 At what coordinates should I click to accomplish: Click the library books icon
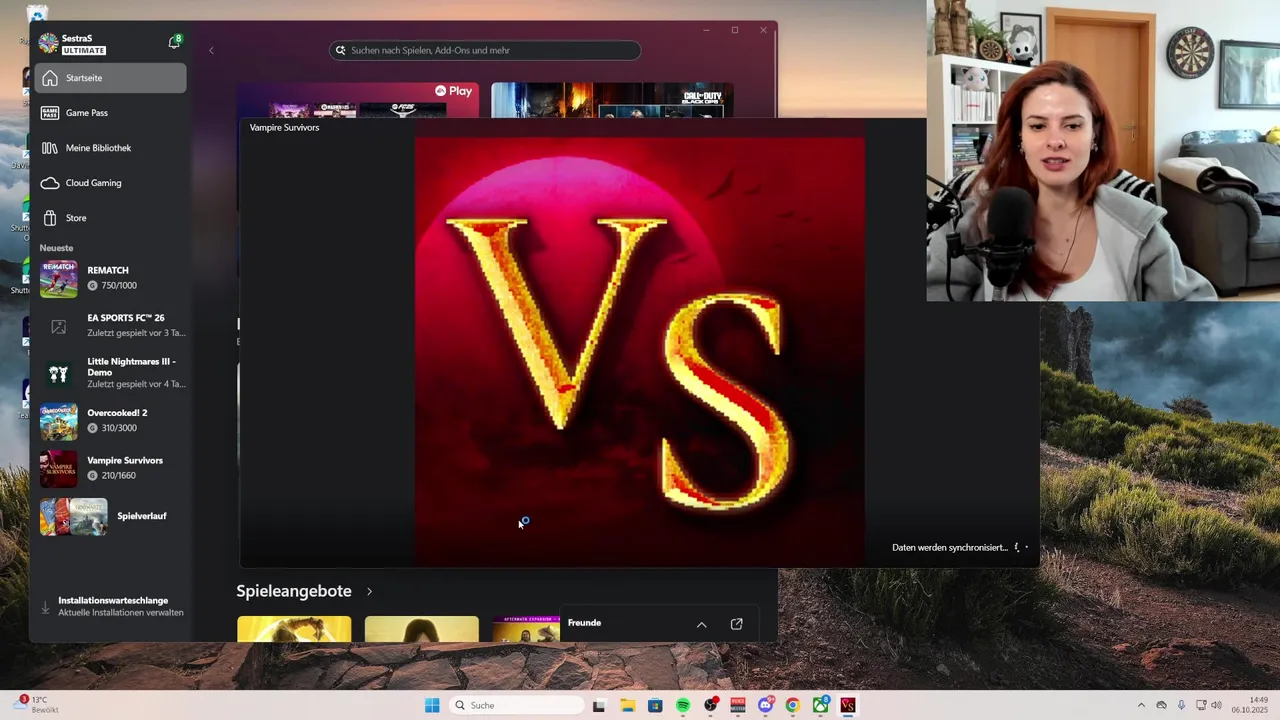(50, 148)
